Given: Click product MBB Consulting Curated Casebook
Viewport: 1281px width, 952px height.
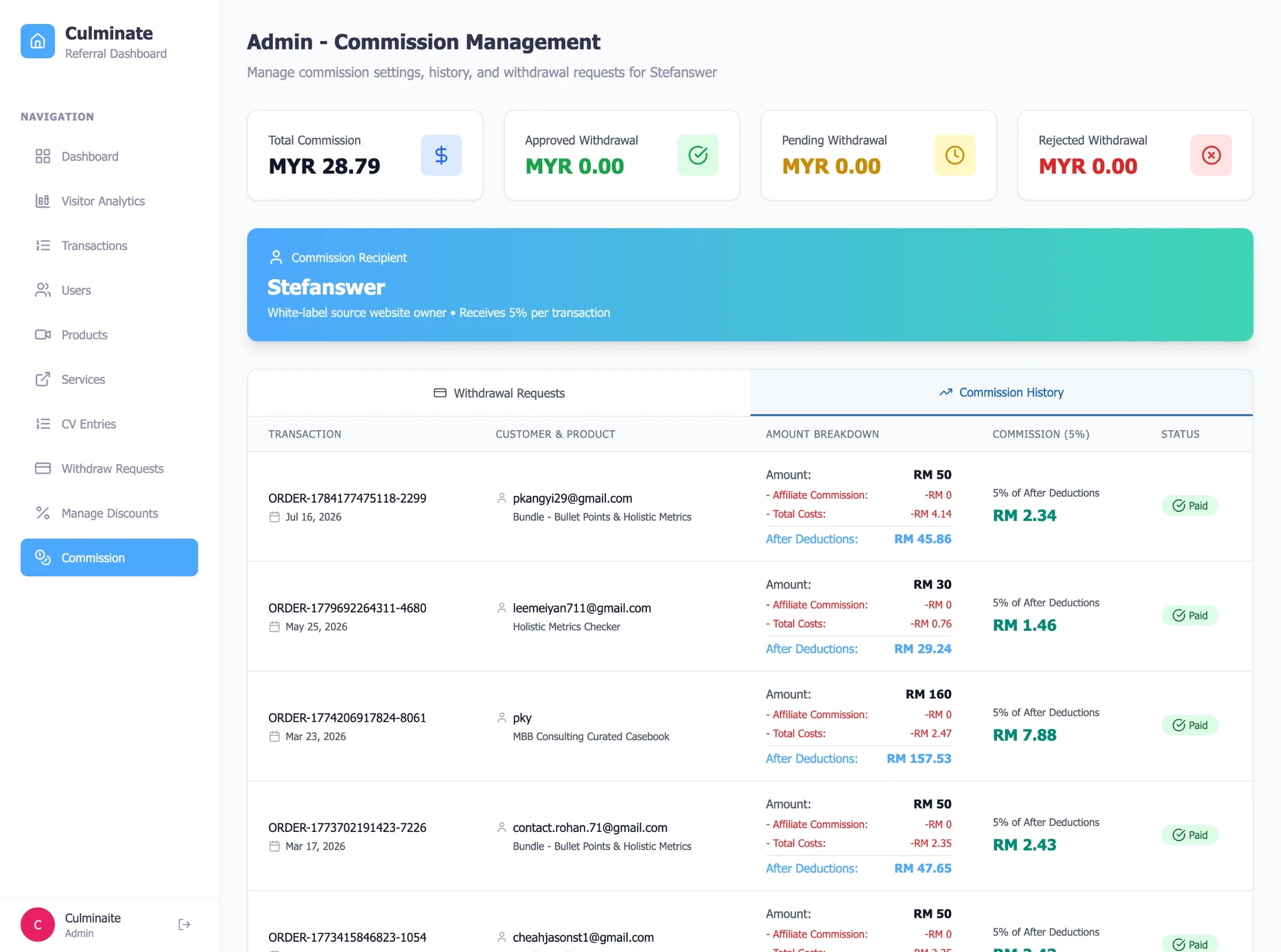Looking at the screenshot, I should click(x=591, y=736).
